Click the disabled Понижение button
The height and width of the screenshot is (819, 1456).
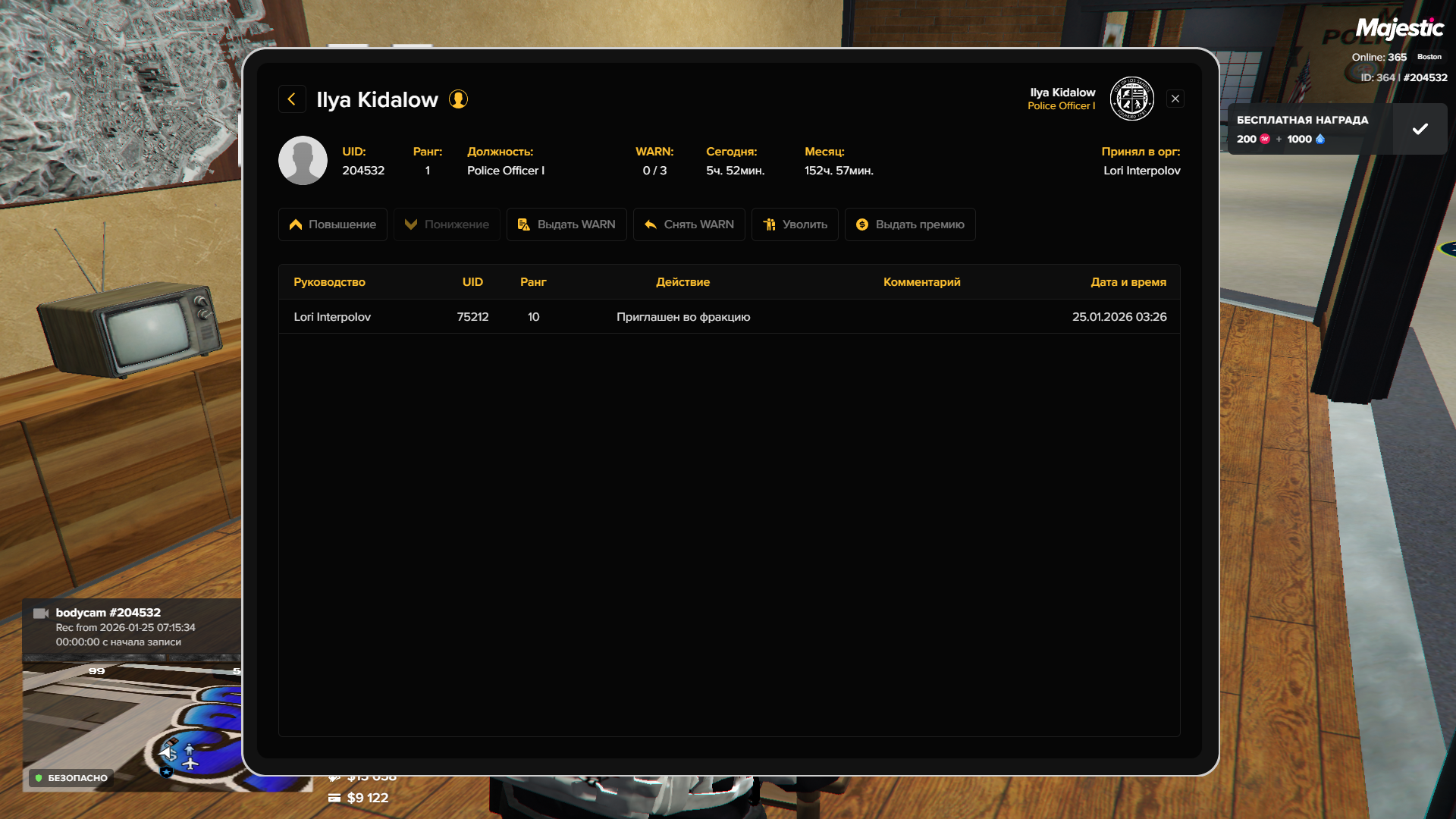click(446, 224)
